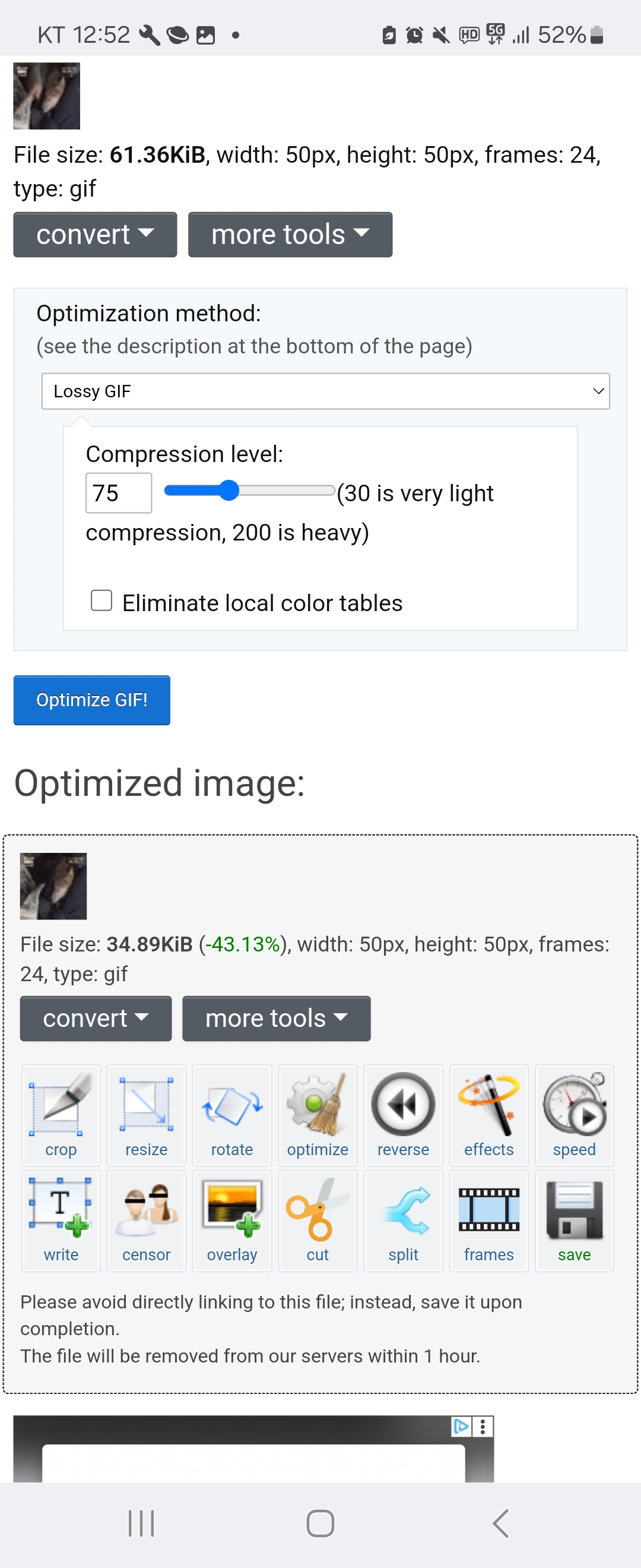Click the compression level slider
Viewport: 641px width, 1568px height.
coord(249,490)
